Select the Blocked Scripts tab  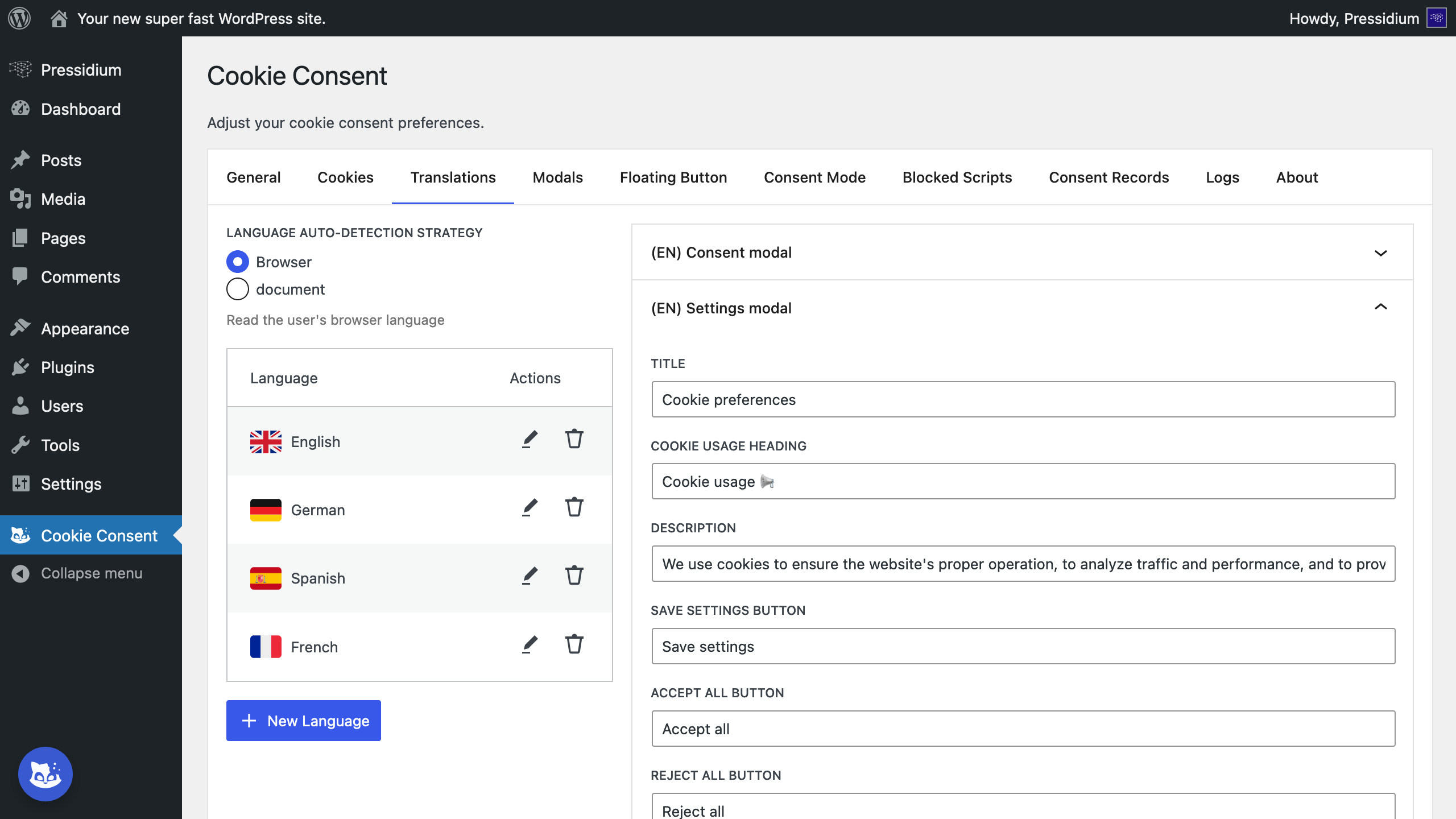pos(957,177)
